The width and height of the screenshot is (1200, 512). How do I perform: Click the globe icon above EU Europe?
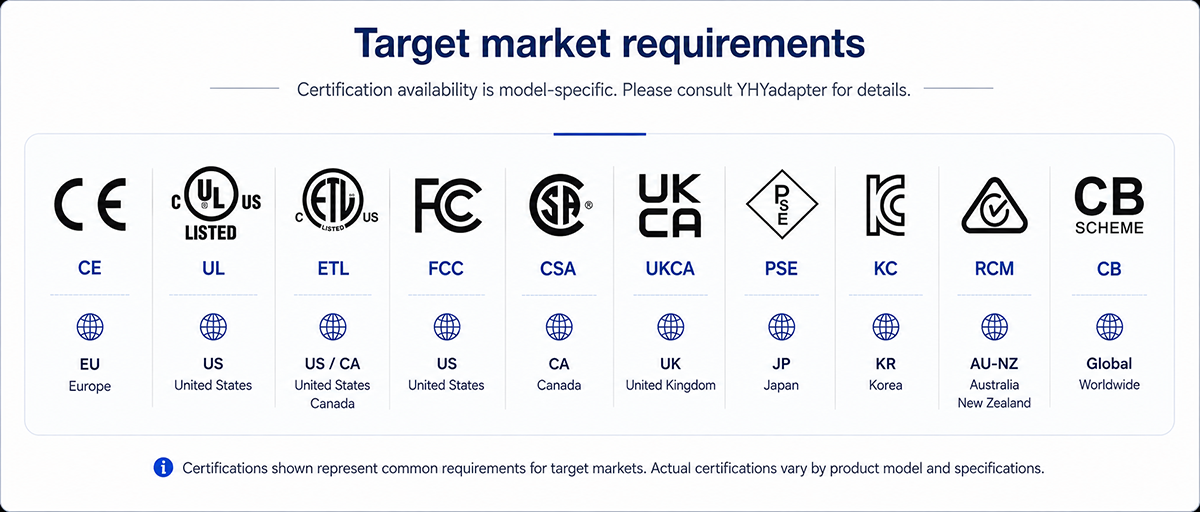(90, 327)
